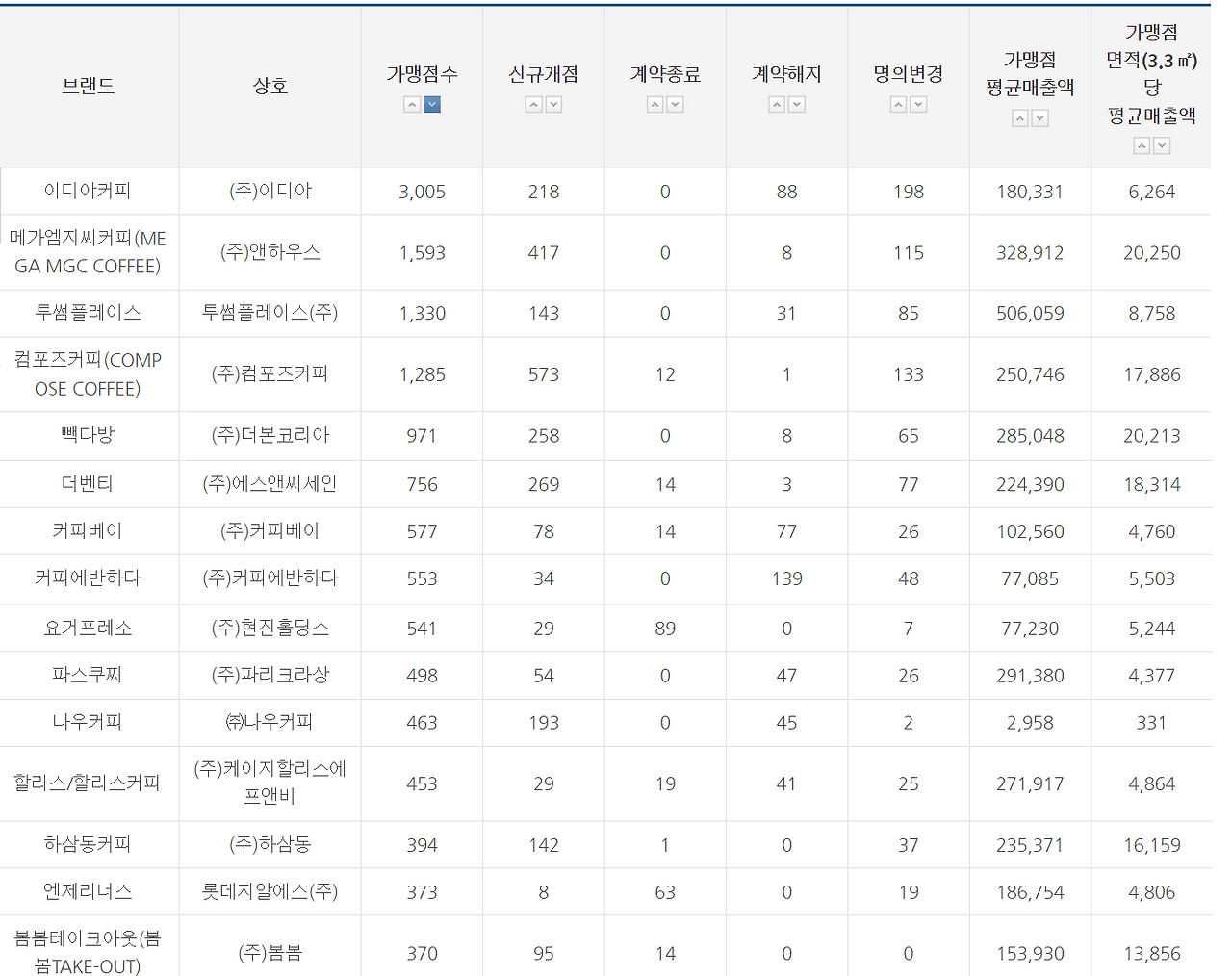Select the 컴포즈커피 brand cell
Image resolution: width=1232 pixels, height=976 pixels.
tap(89, 374)
